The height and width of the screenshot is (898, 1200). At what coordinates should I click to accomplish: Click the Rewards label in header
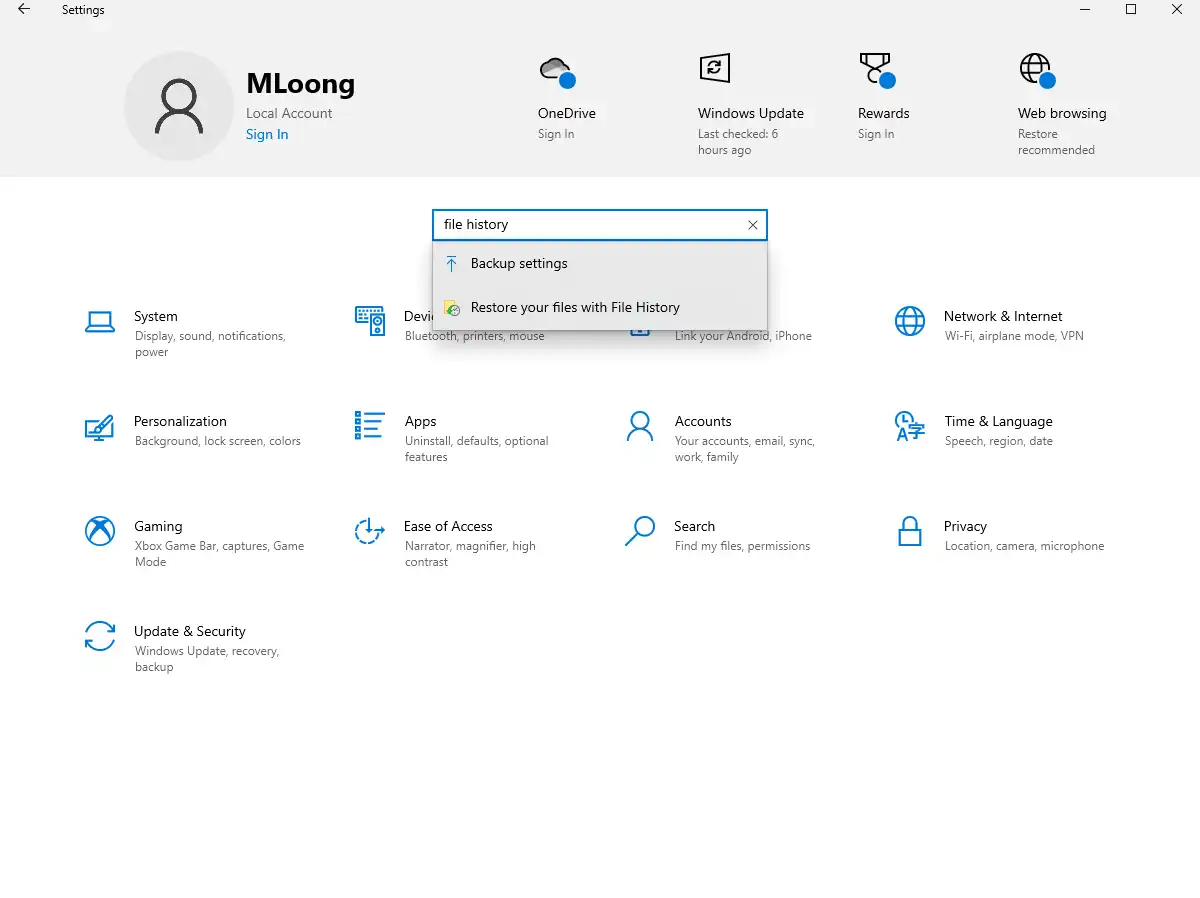(x=884, y=113)
